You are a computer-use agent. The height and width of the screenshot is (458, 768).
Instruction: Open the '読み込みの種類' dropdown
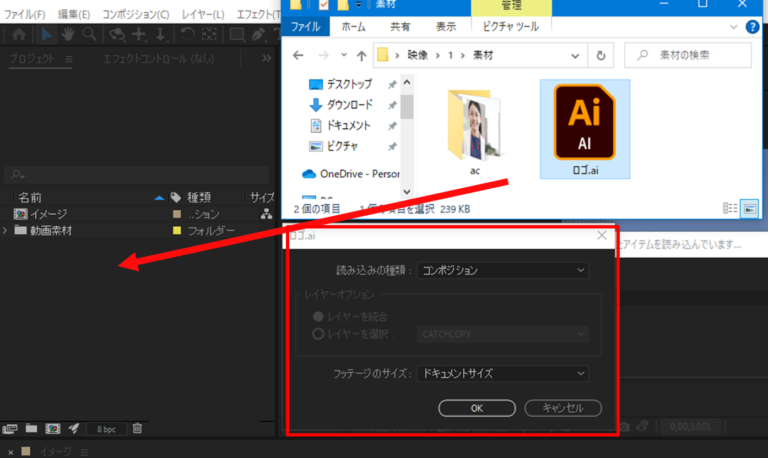coord(503,270)
